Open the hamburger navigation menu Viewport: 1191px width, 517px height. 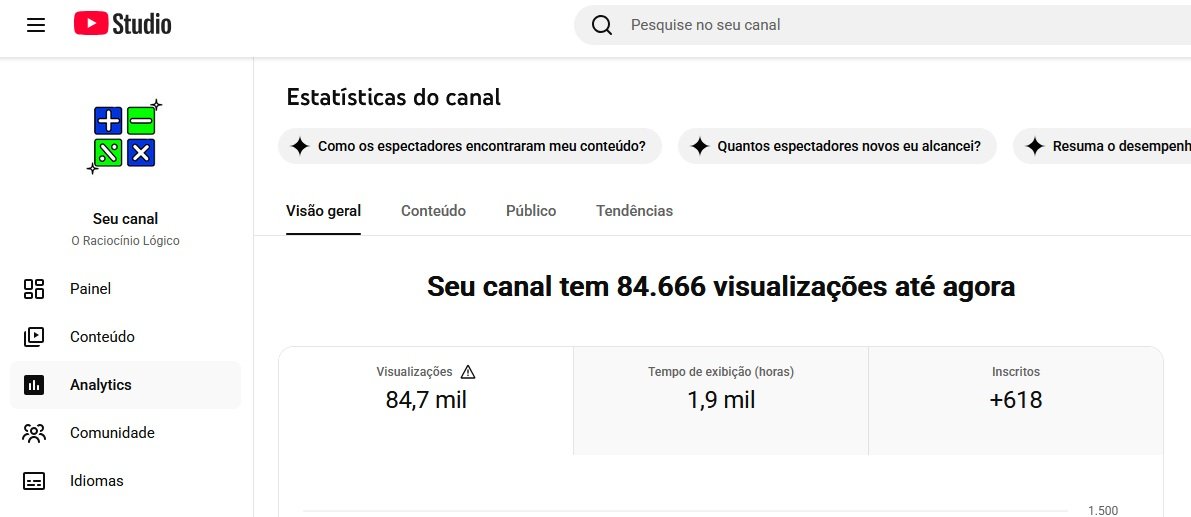36,25
